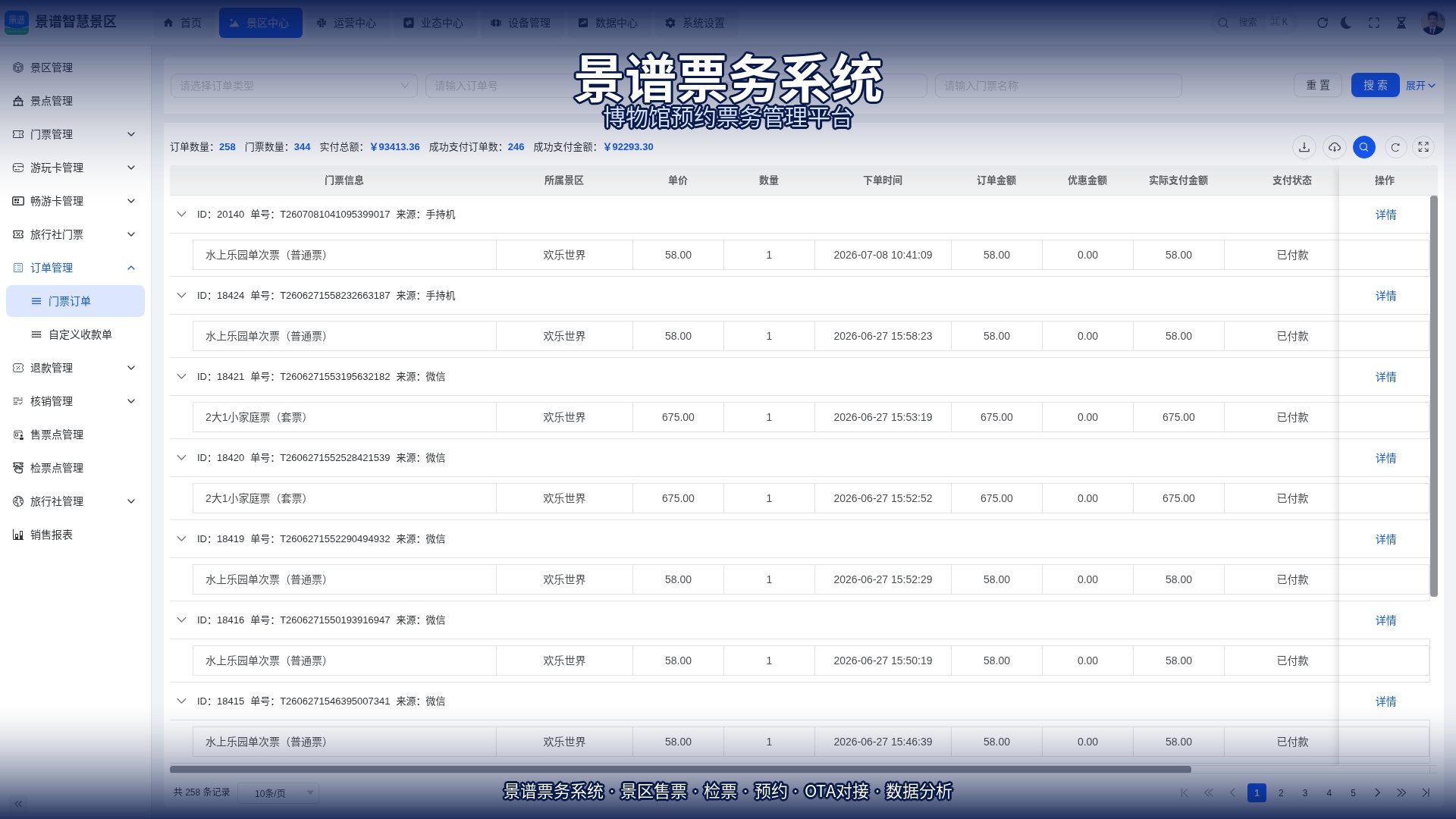
Task: Open the user avatar menu
Action: click(x=1433, y=23)
